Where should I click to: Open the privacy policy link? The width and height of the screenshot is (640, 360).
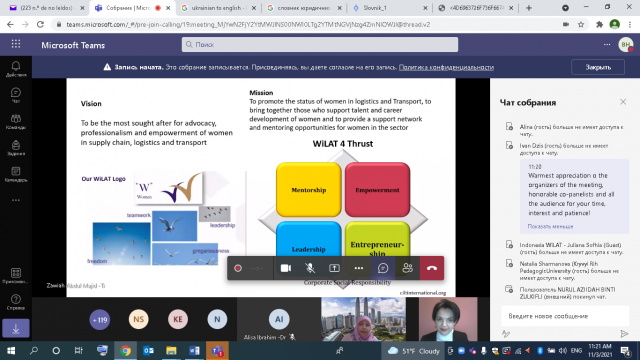point(446,67)
